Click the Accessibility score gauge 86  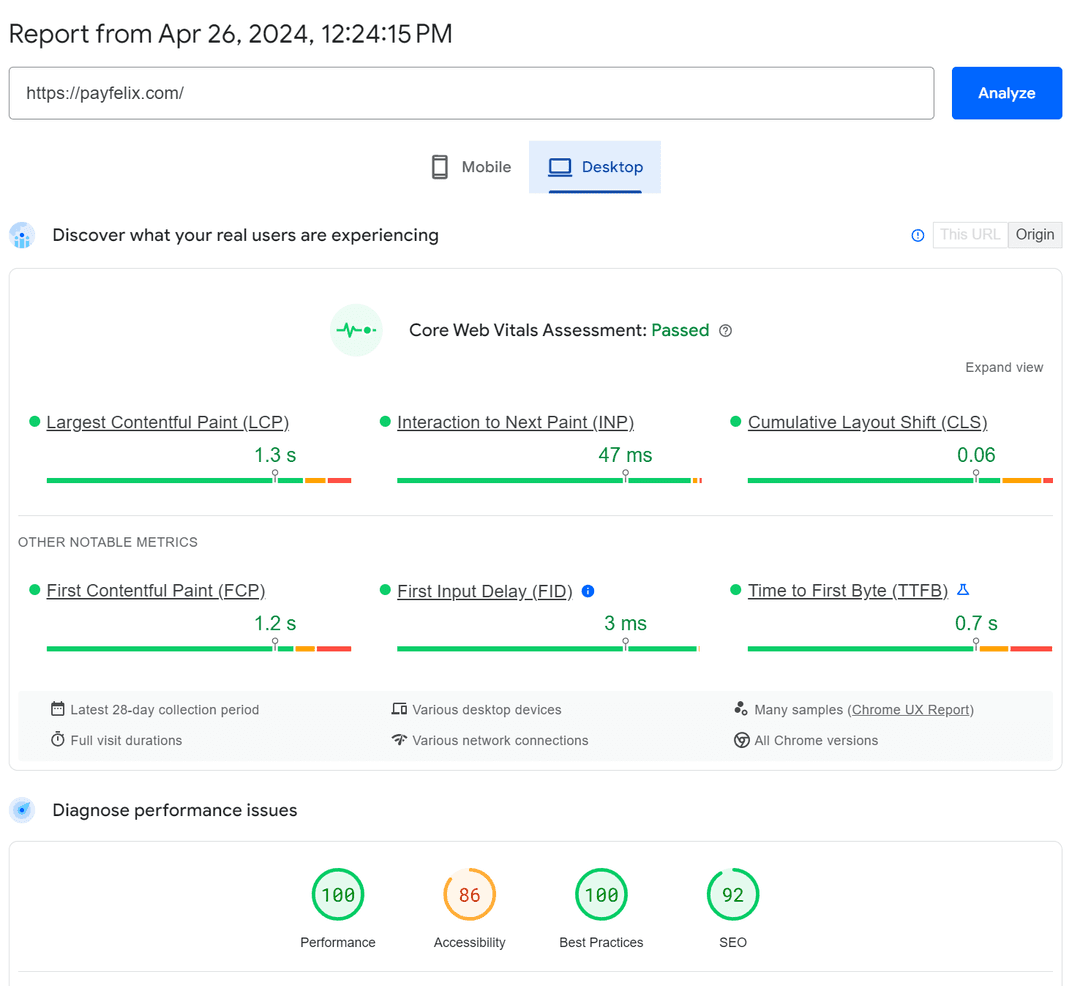click(x=469, y=894)
